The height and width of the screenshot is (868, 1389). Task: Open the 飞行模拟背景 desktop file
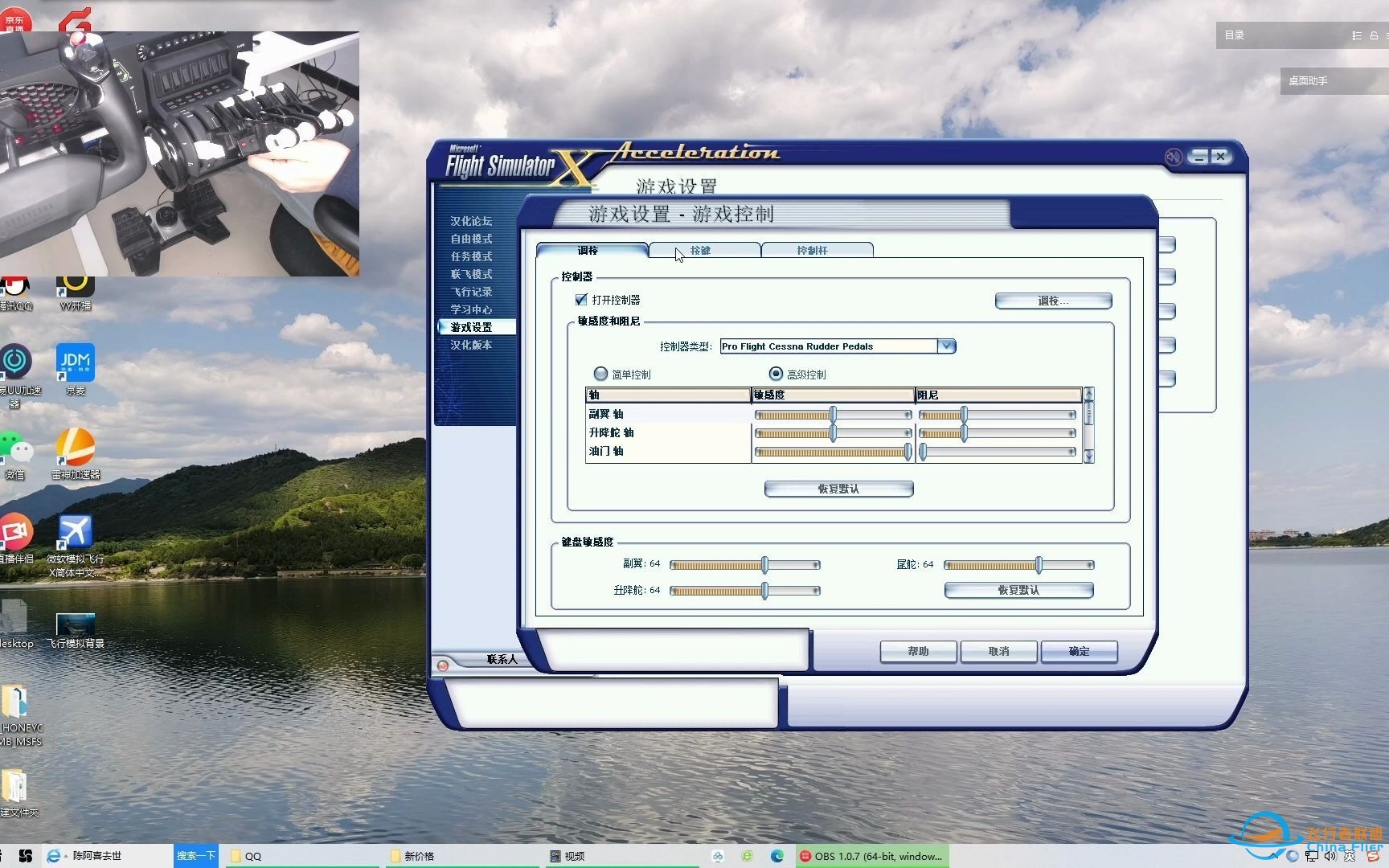[76, 625]
